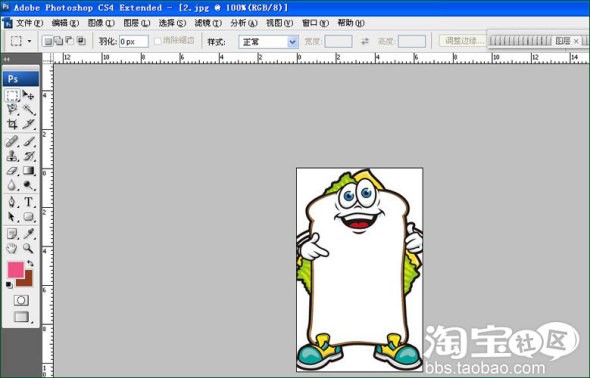Open the 文件 (File) menu
This screenshot has height=378, width=590.
29,23
